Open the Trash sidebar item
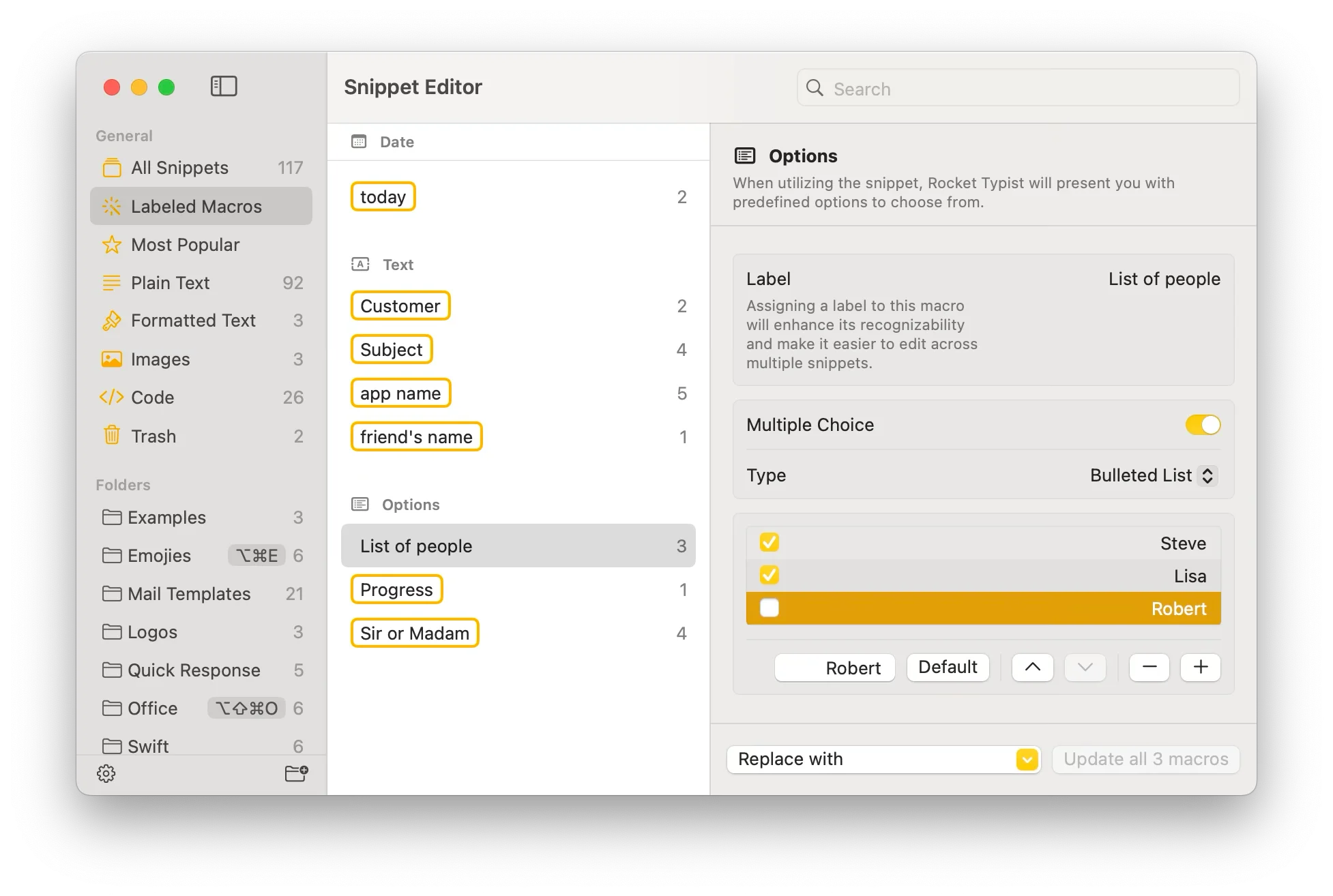Screen dimensions: 1333x896 pos(153,436)
